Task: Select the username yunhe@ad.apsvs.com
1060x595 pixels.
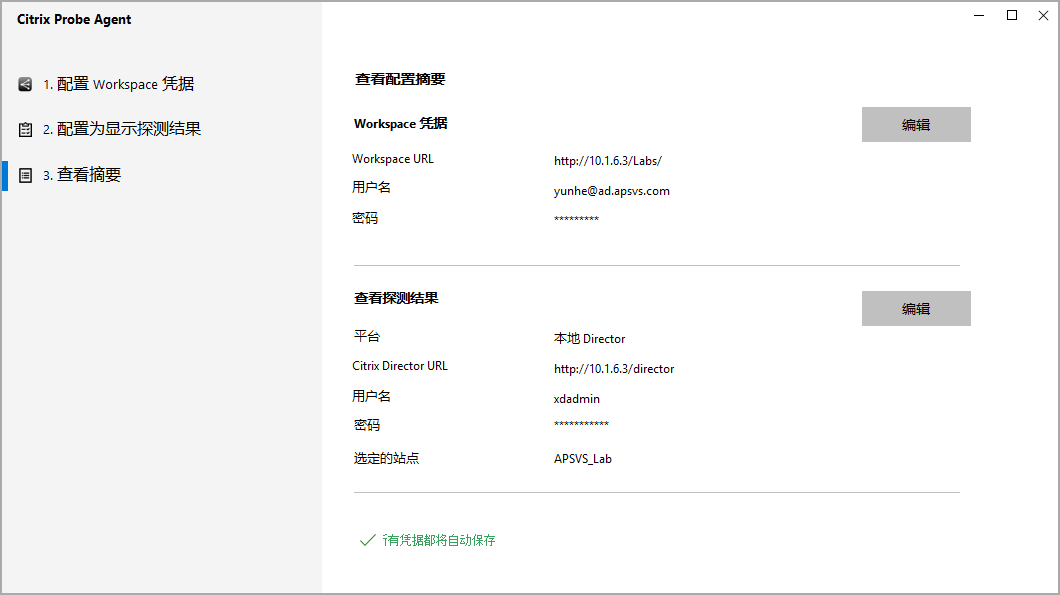Action: click(x=611, y=191)
